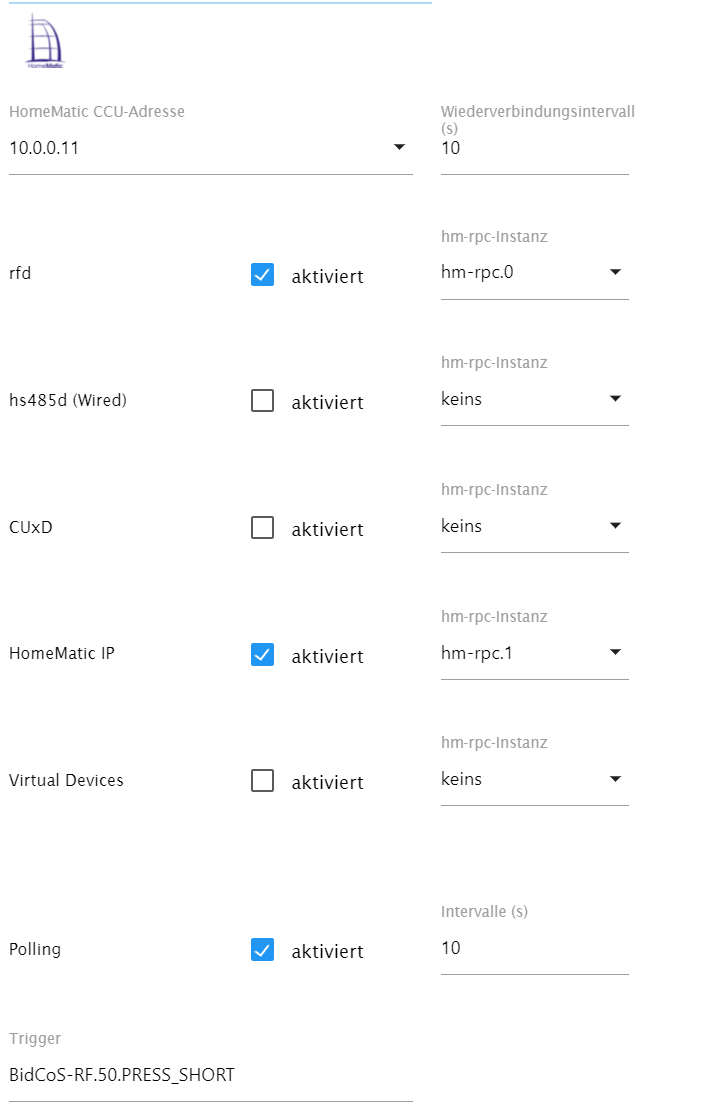This screenshot has height=1113, width=720.
Task: Uncheck the rfd aktiviert checkbox
Action: [263, 275]
